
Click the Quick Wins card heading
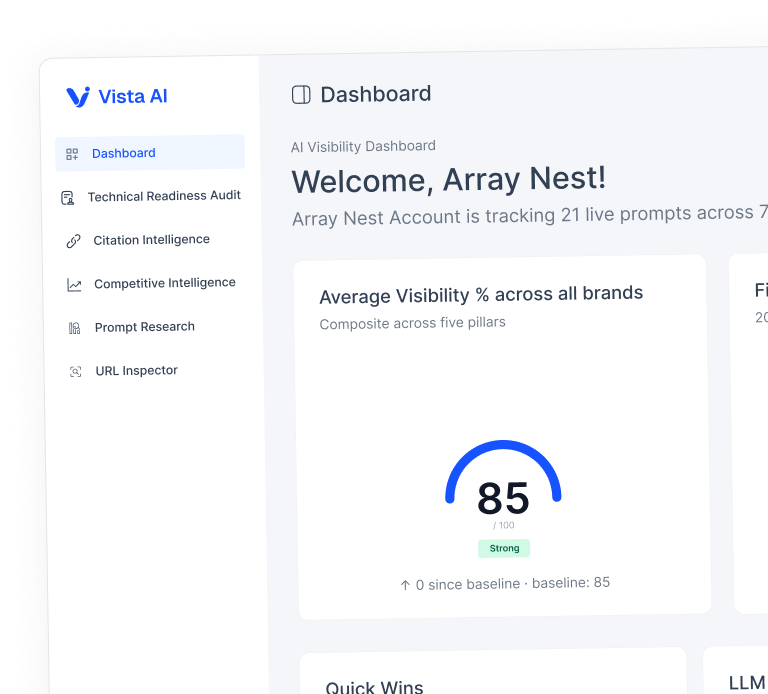[374, 687]
